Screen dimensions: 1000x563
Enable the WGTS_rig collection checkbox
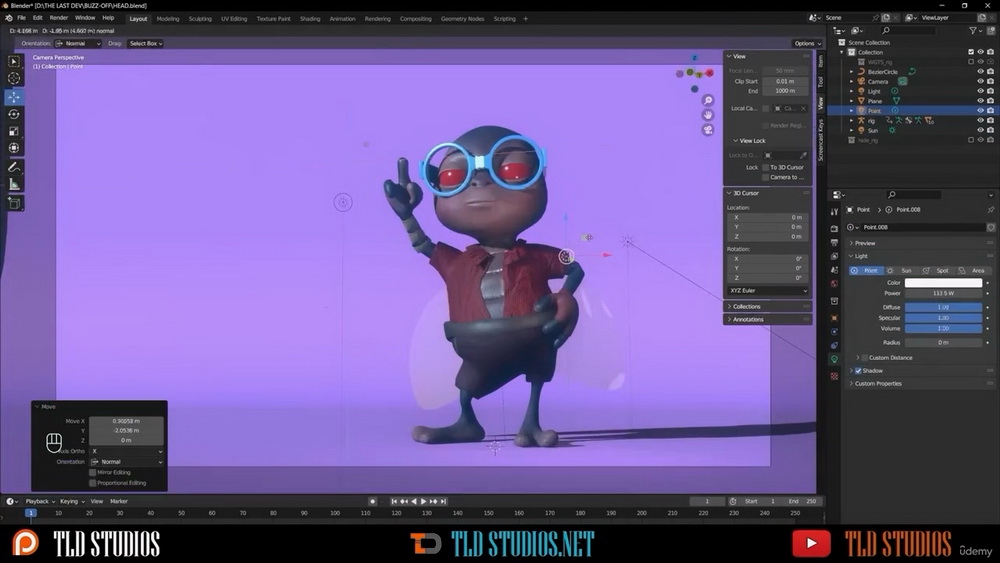(x=971, y=62)
